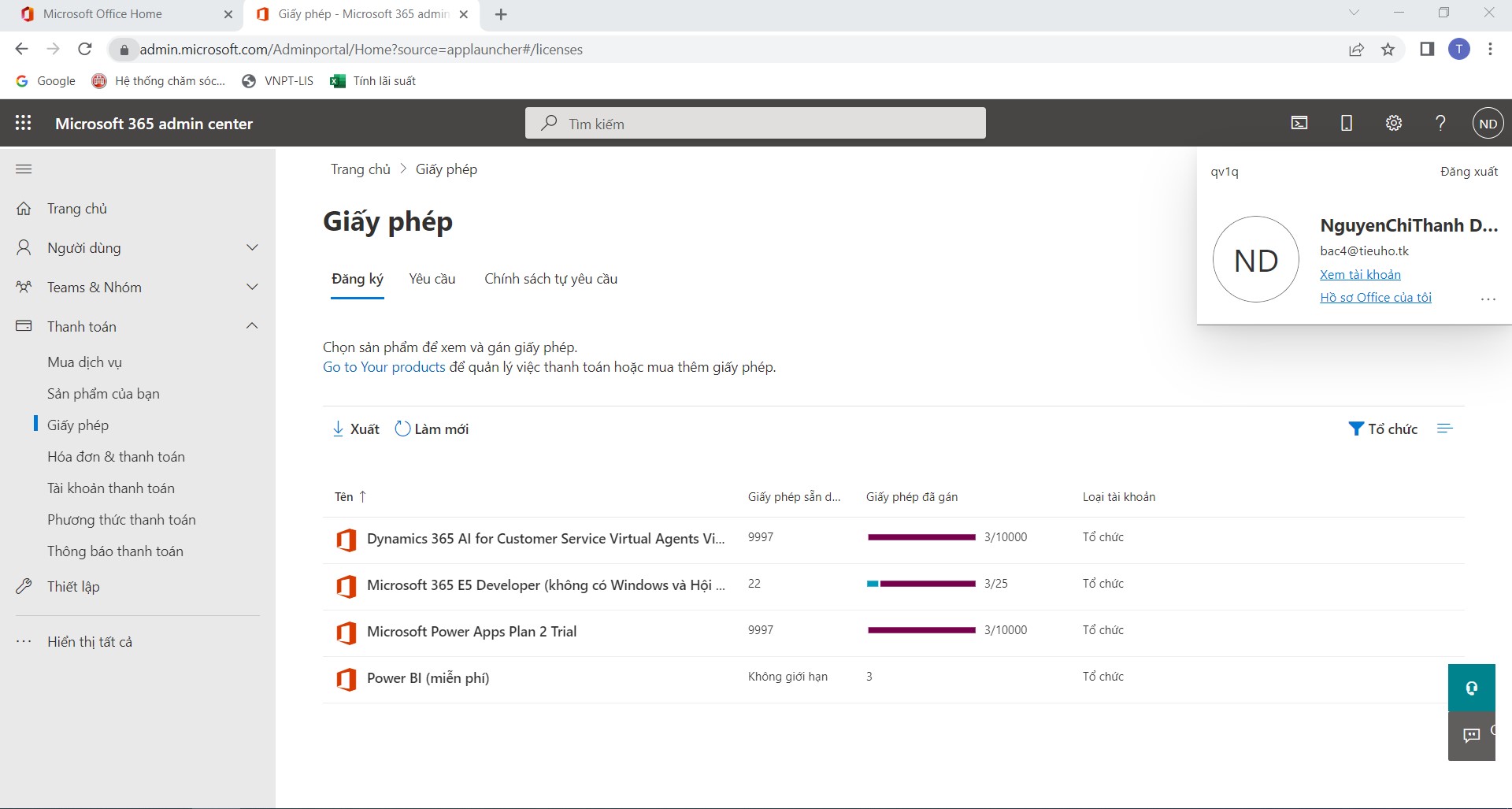Click the Thiết lập wrench icon
The width and height of the screenshot is (1512, 809).
[24, 586]
